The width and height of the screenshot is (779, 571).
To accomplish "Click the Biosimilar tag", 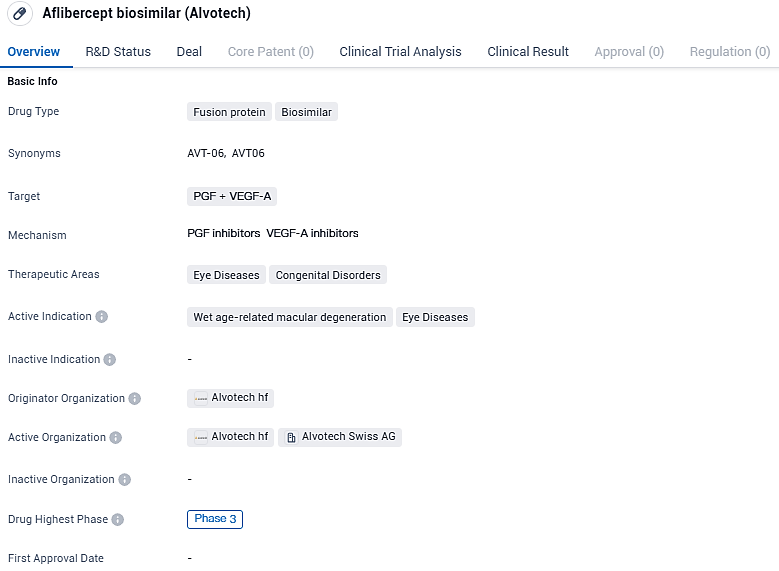I will [306, 112].
